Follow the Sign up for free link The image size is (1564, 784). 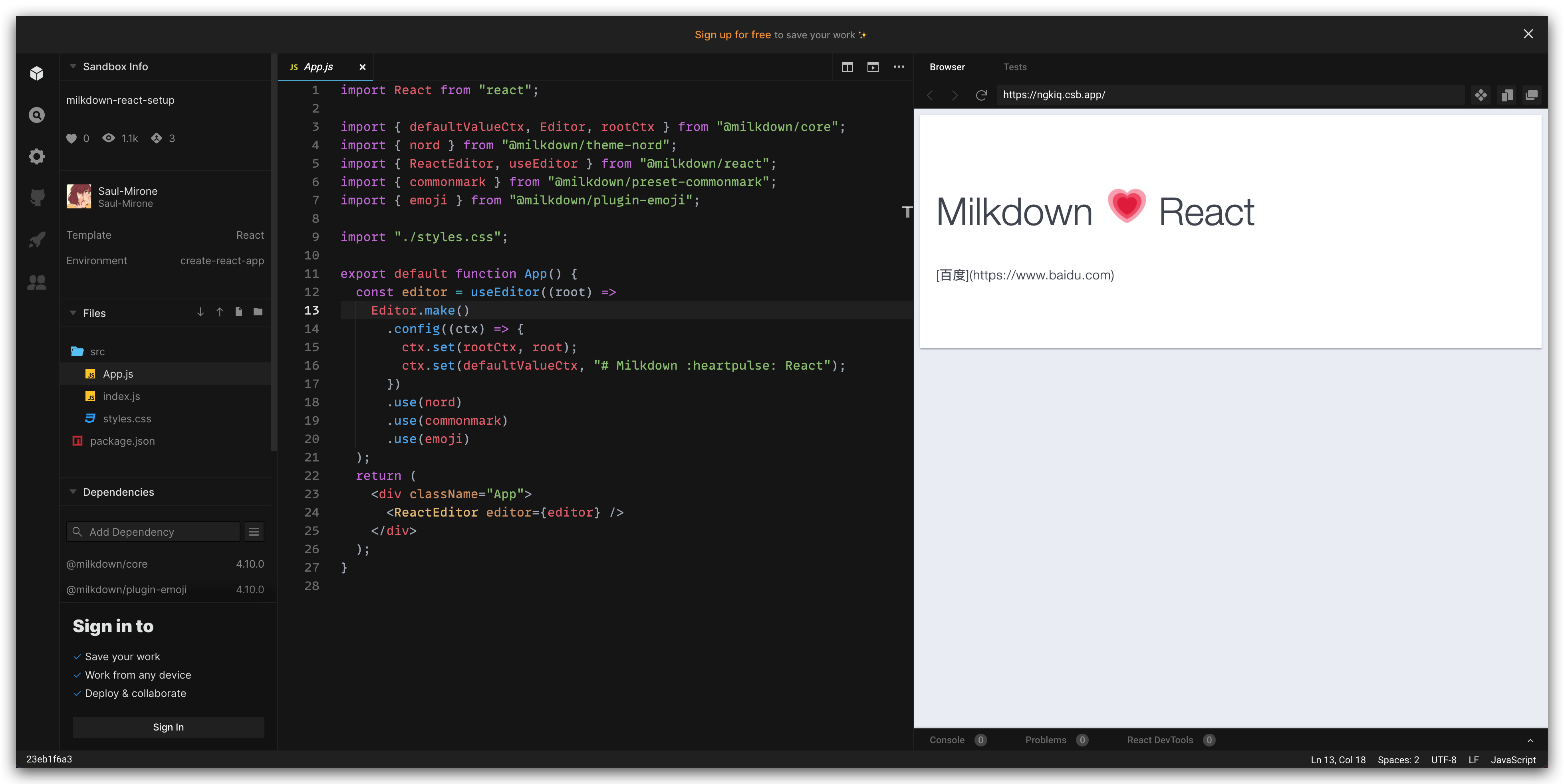tap(733, 35)
